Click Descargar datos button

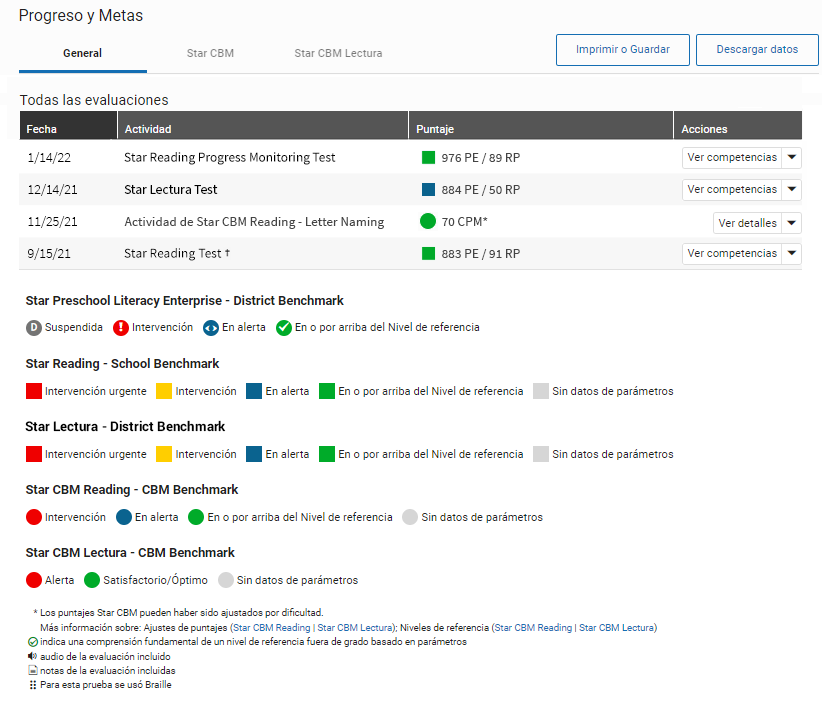click(757, 50)
